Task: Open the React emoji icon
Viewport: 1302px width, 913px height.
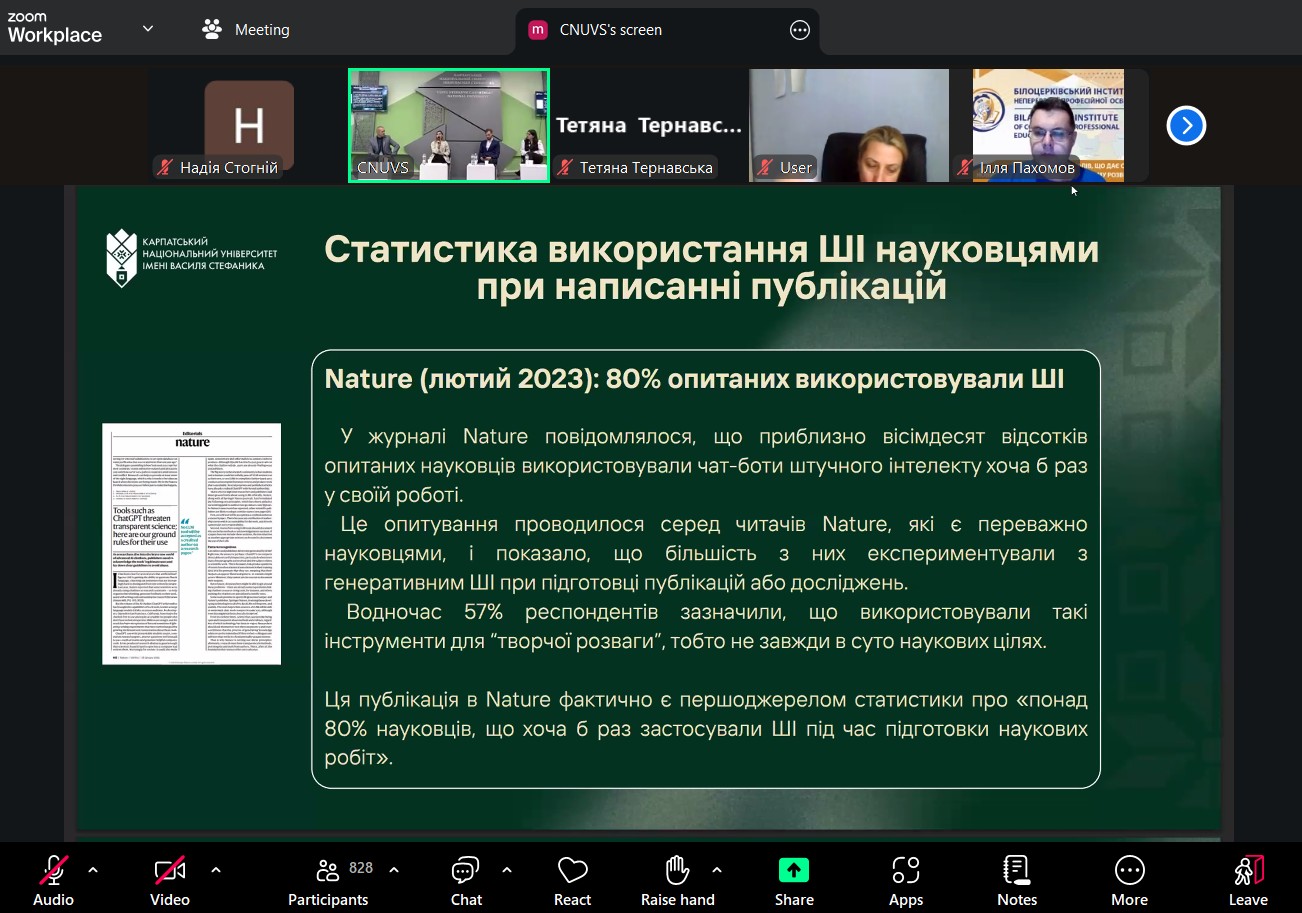Action: (572, 870)
